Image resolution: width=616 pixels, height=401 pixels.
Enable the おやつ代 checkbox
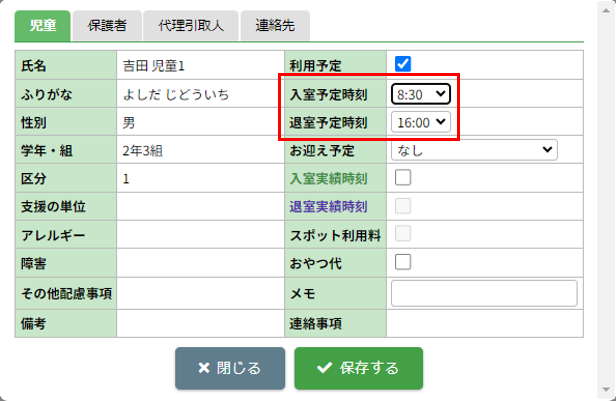(x=403, y=262)
